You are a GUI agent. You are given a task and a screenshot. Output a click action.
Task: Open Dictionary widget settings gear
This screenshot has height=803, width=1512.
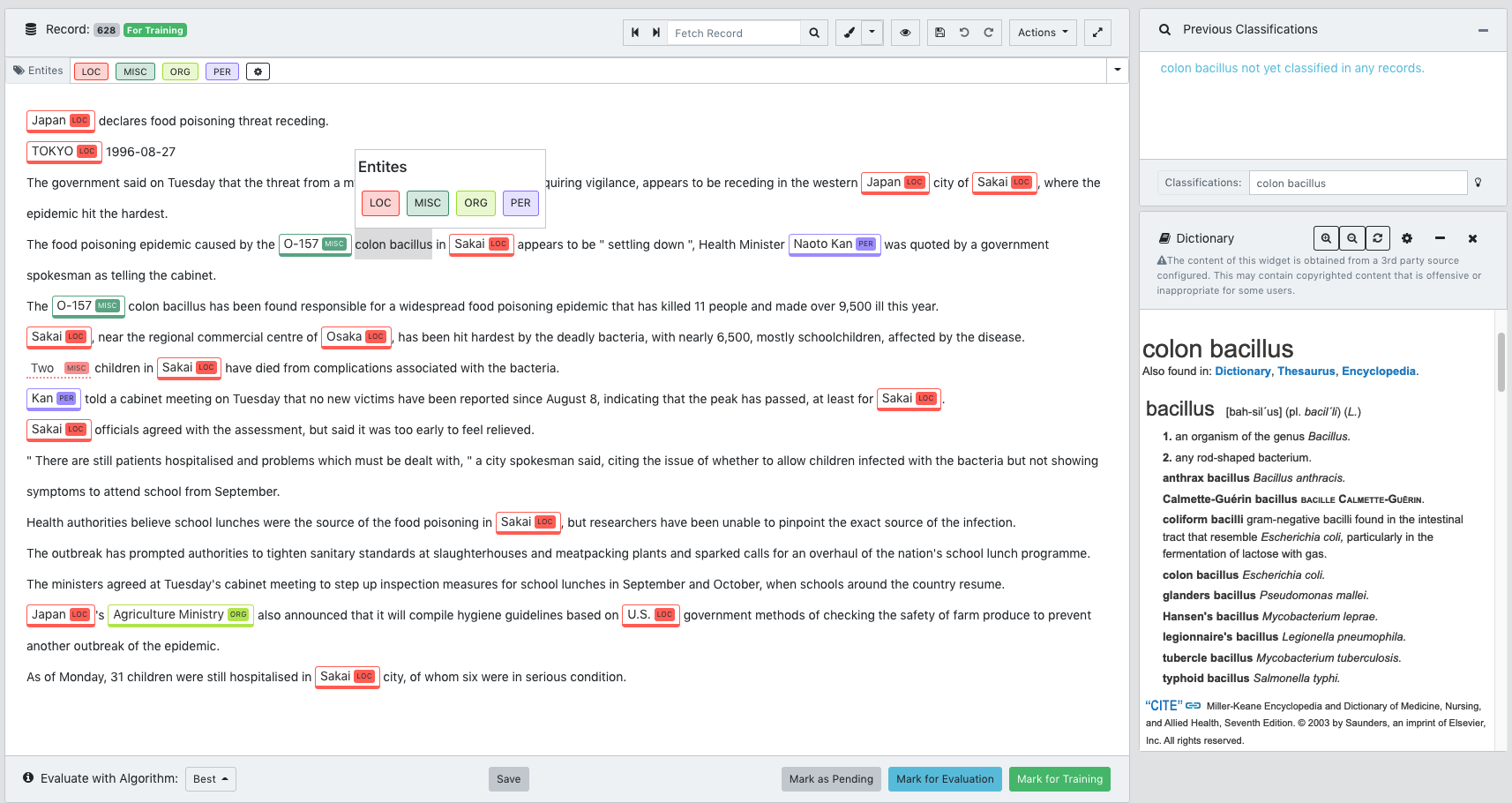click(x=1406, y=238)
